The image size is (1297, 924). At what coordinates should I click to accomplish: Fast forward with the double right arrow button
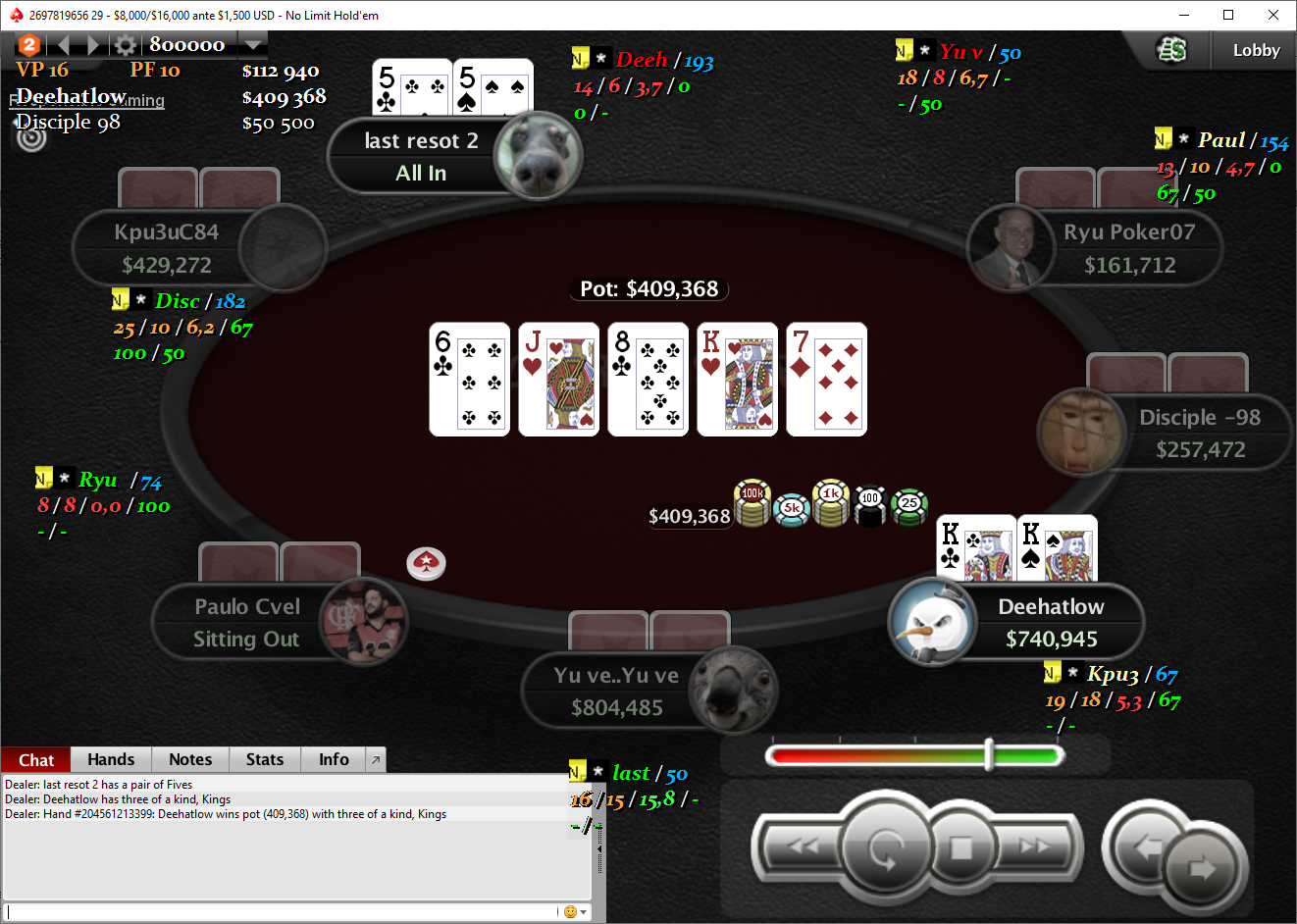(1032, 847)
